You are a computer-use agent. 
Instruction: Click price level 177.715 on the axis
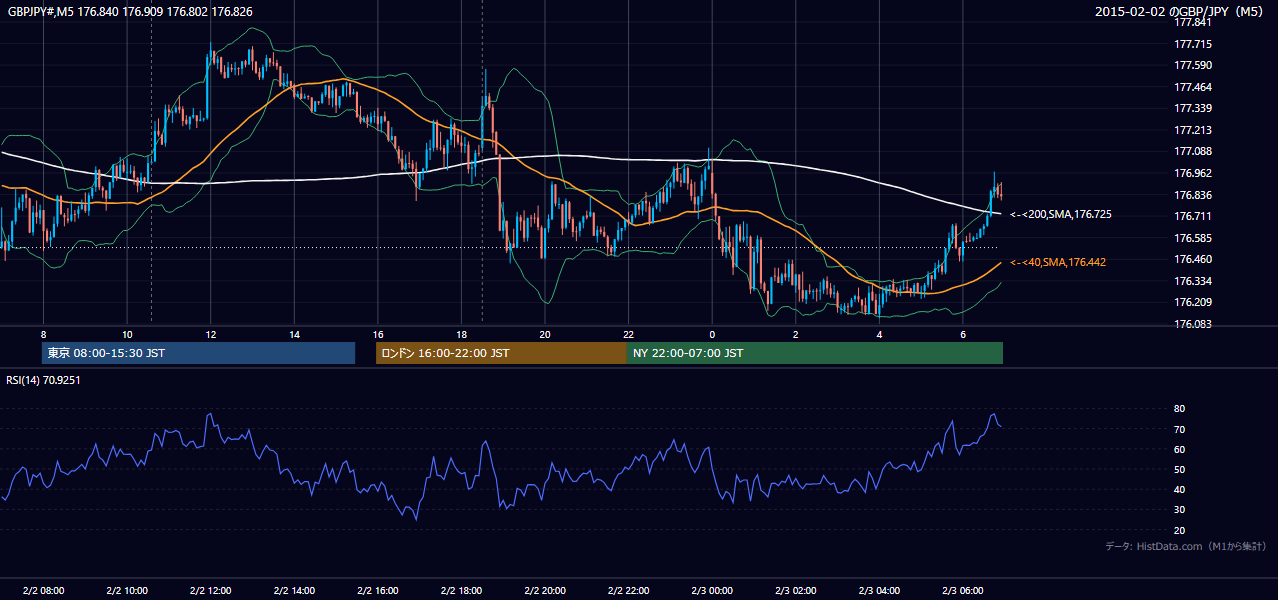tap(1192, 44)
